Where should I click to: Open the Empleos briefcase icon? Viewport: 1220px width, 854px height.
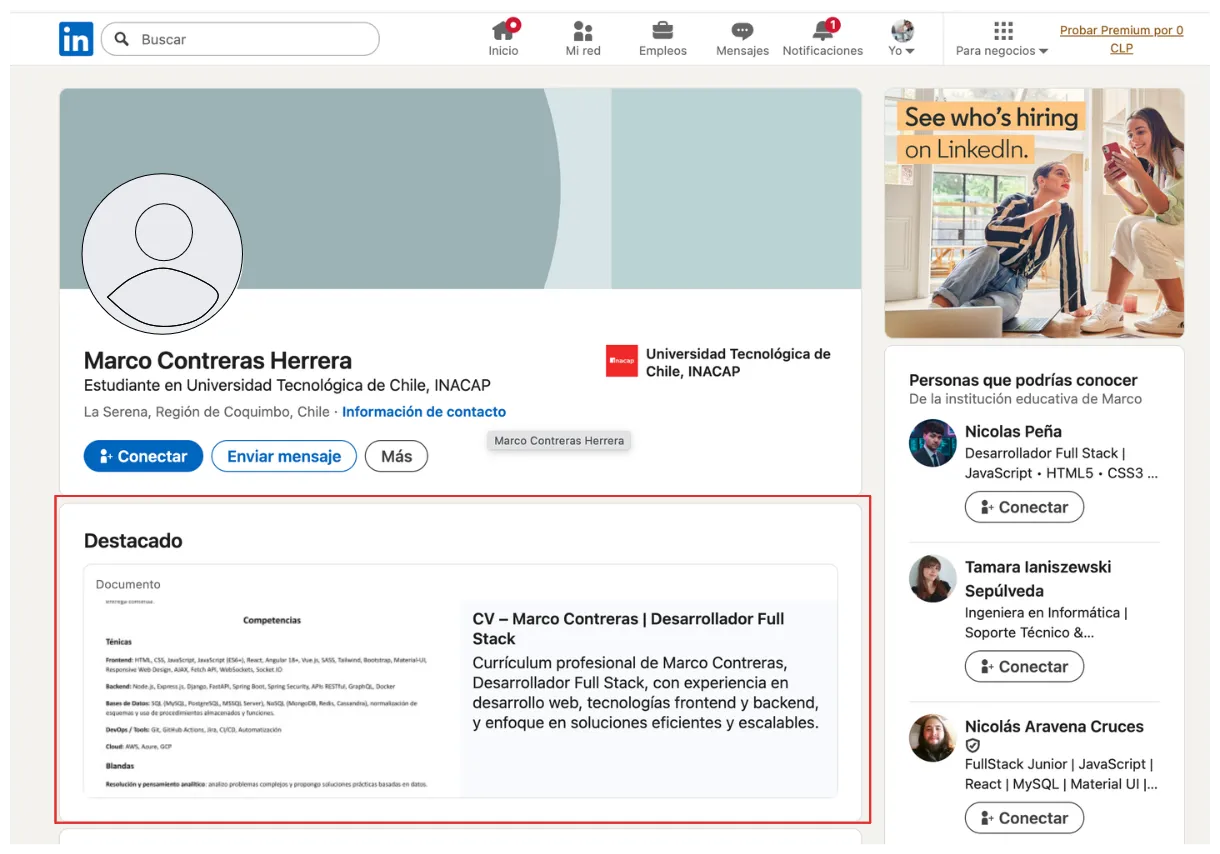coord(662,31)
